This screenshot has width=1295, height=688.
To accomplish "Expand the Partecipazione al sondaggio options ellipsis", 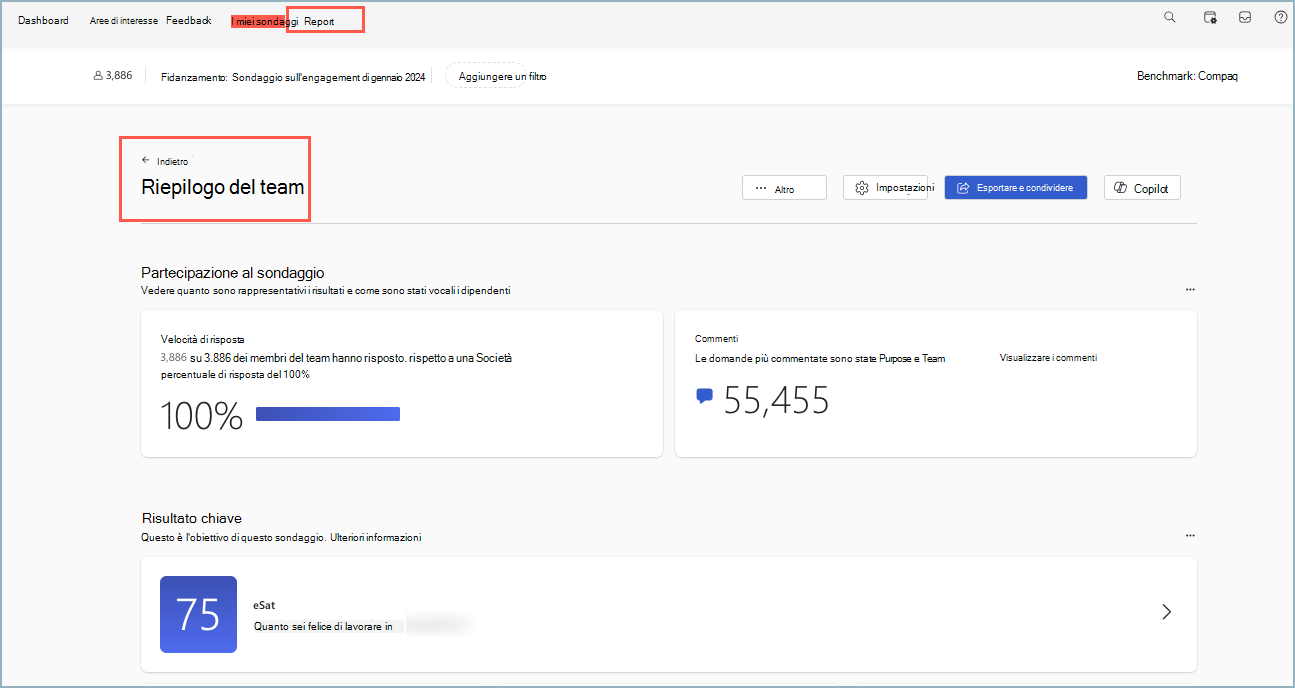I will pyautogui.click(x=1190, y=289).
